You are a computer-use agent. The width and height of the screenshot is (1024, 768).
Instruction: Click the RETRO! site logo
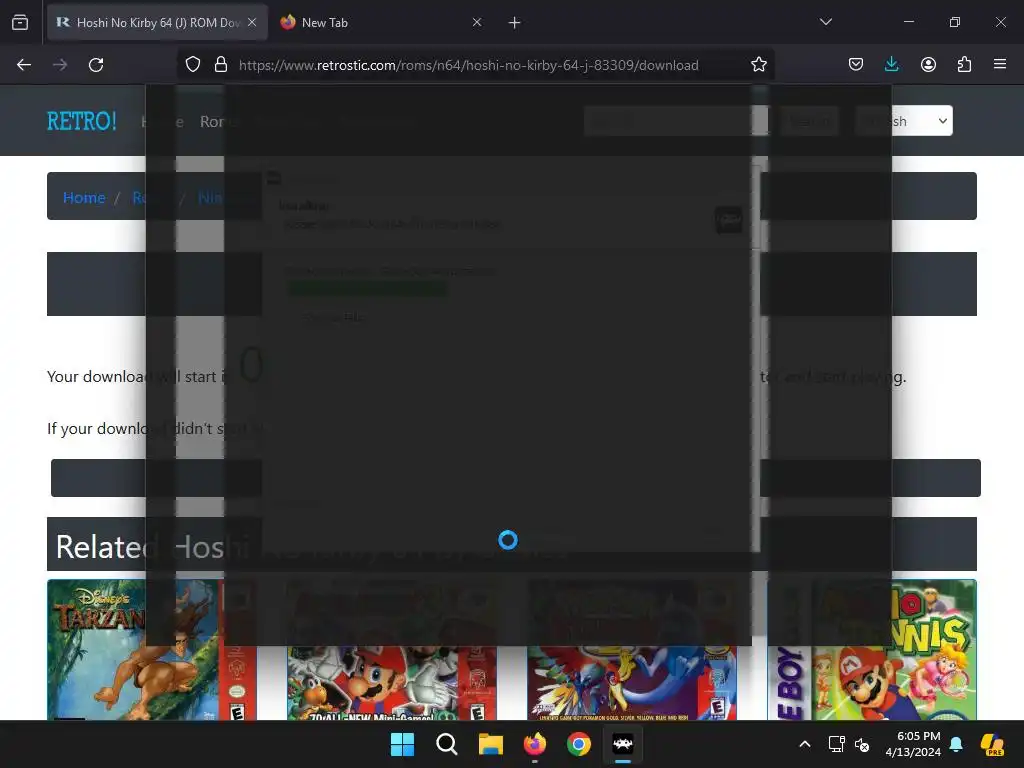tap(82, 121)
